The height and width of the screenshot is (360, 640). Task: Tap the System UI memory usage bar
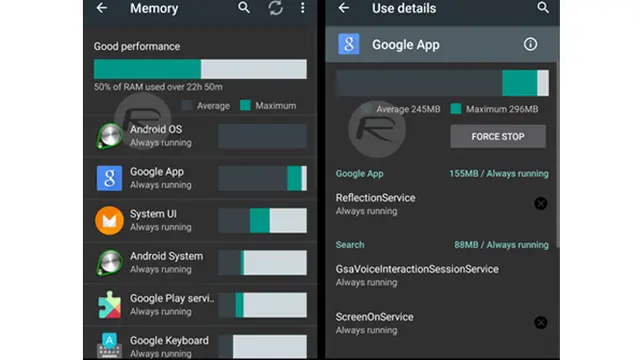click(262, 220)
